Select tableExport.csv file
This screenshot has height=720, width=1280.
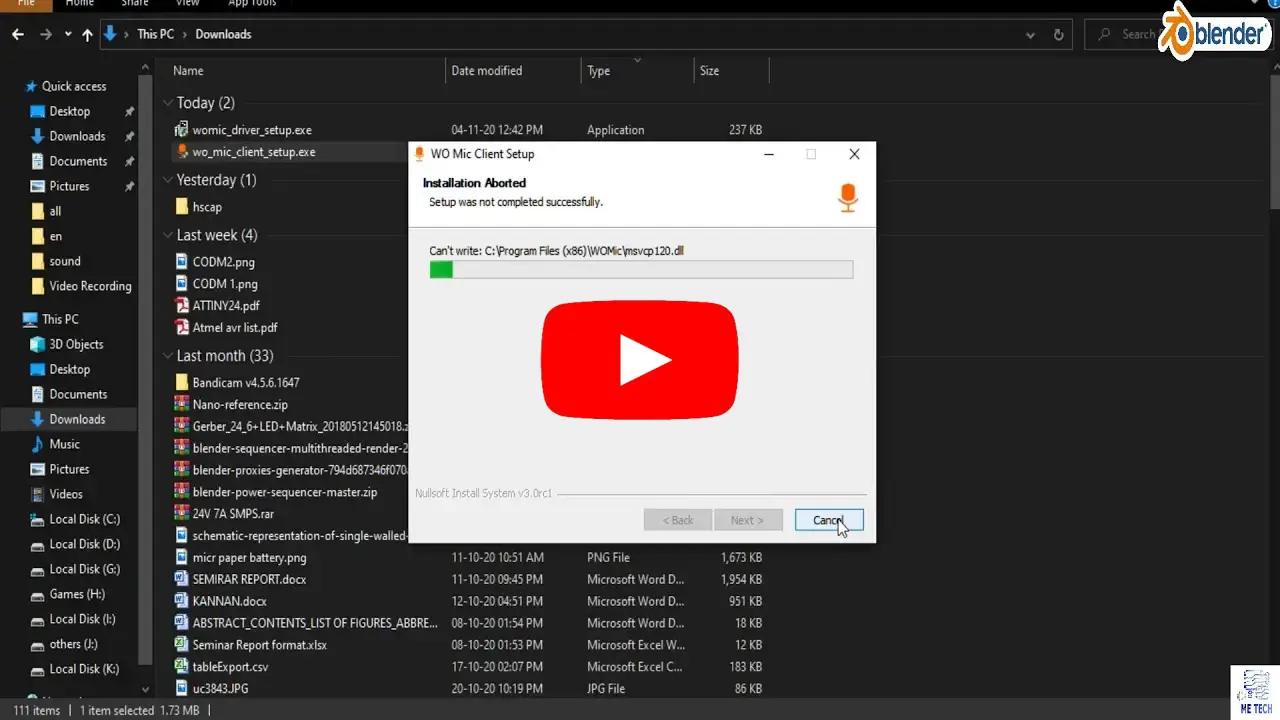230,667
